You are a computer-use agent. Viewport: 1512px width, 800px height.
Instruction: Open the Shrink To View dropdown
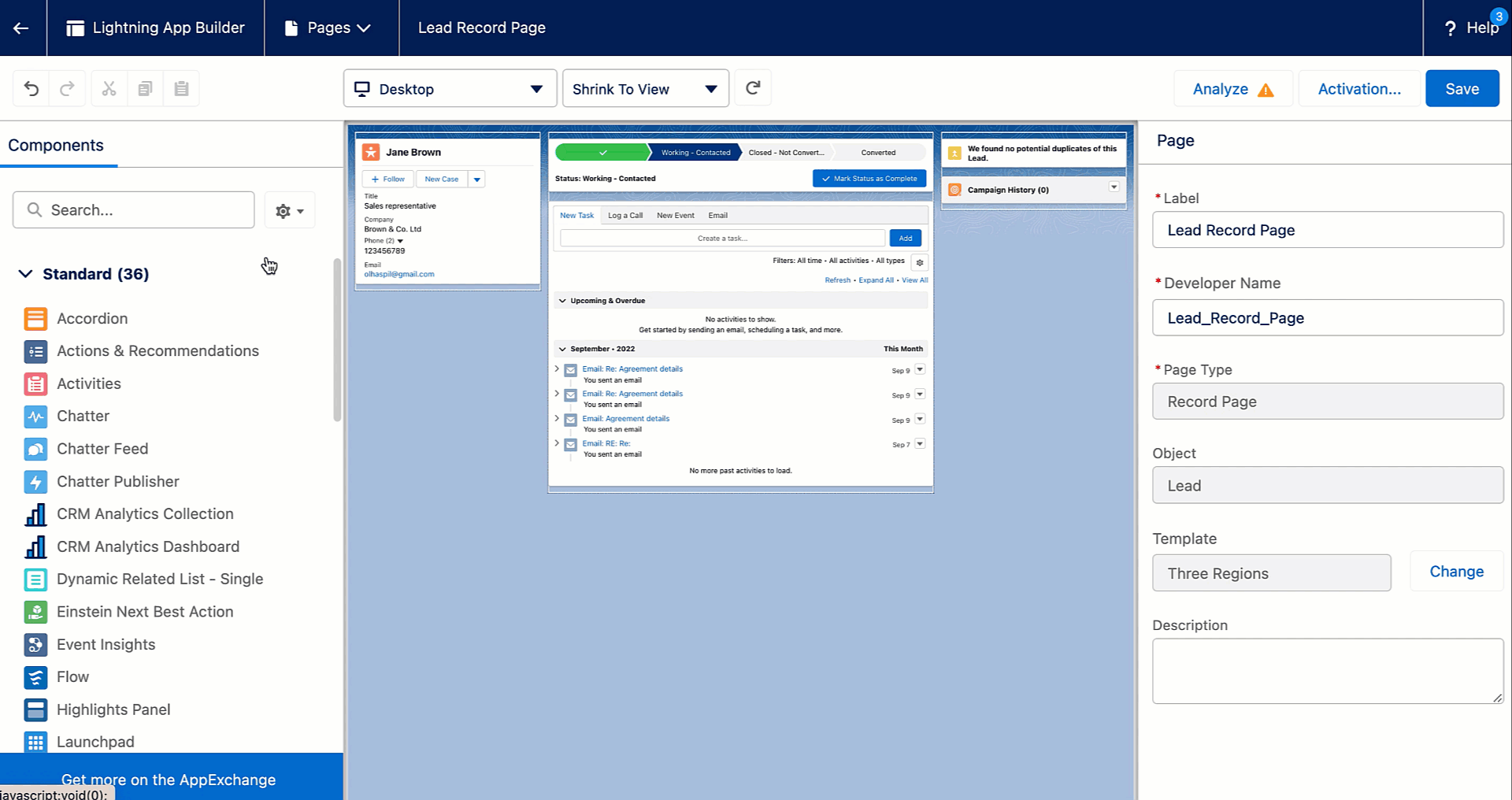[645, 88]
